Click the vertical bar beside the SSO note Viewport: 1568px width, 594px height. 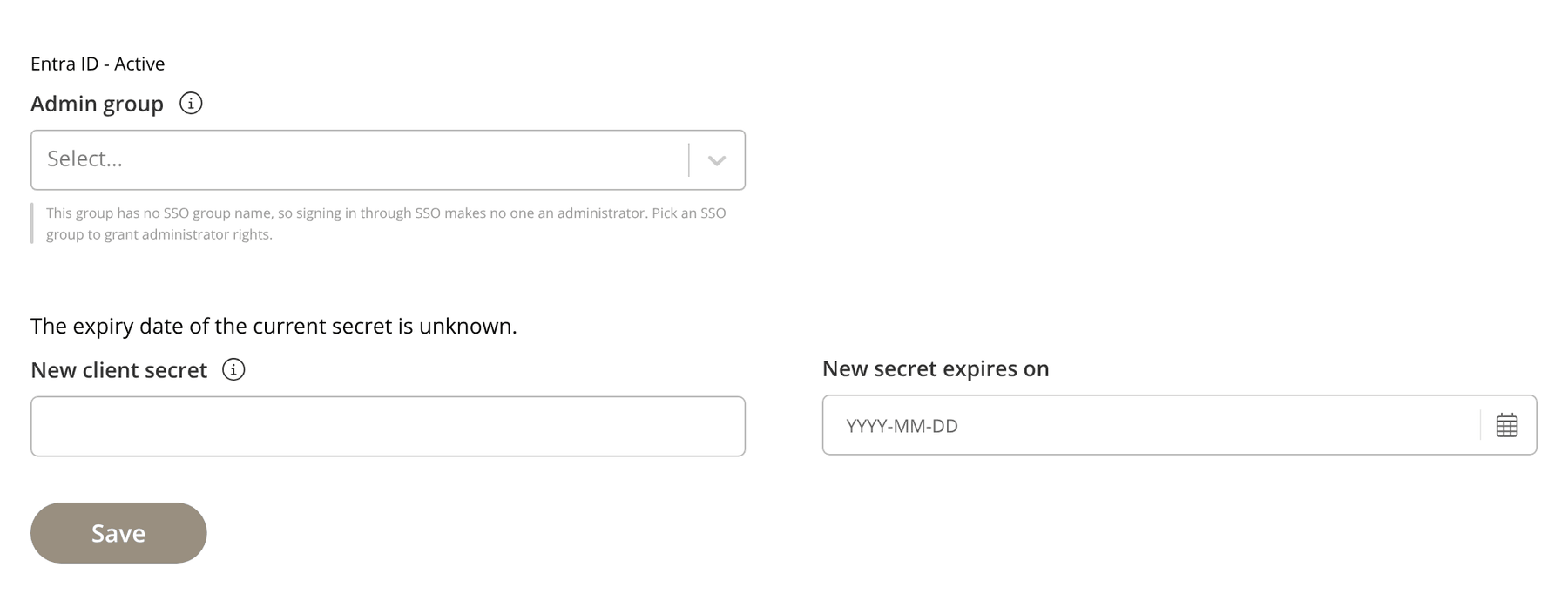32,223
